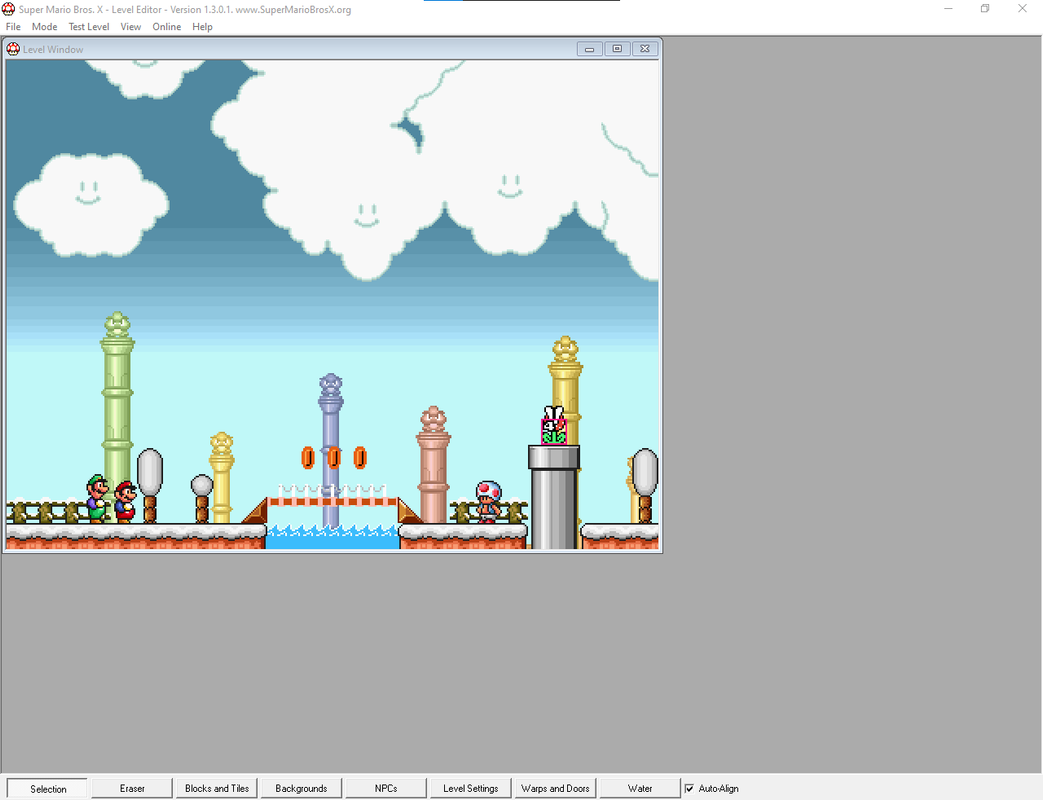Click the SMBX application icon in title bar
1043x800 pixels.
click(8, 9)
